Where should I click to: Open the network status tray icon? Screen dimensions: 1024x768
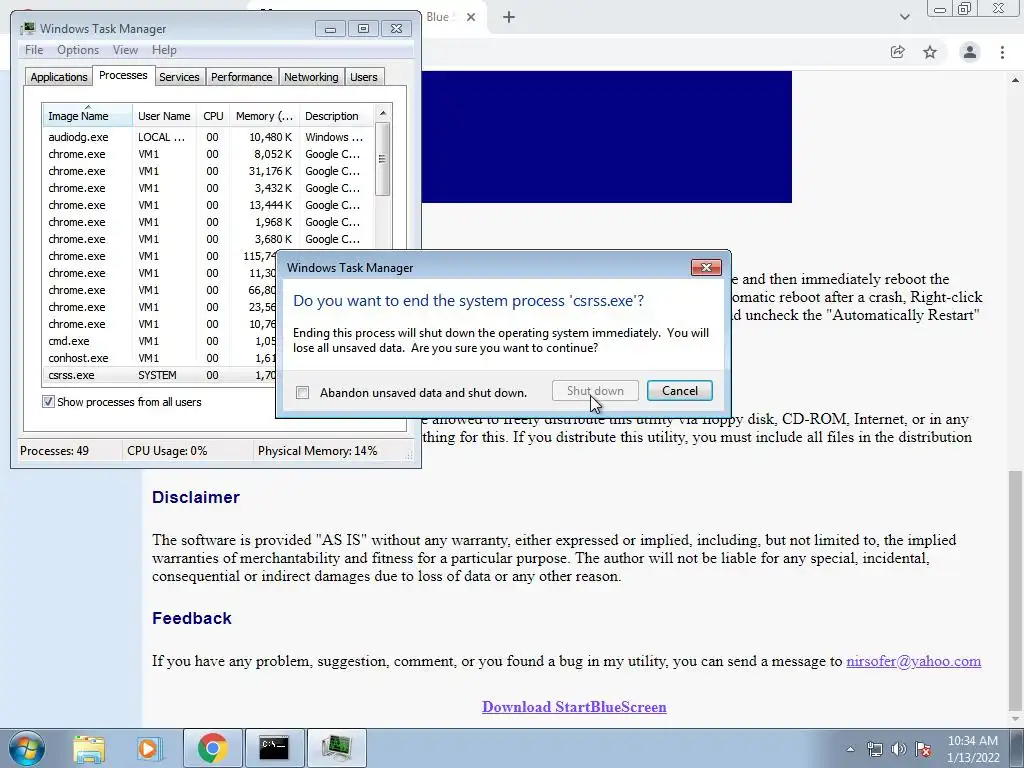[x=874, y=749]
